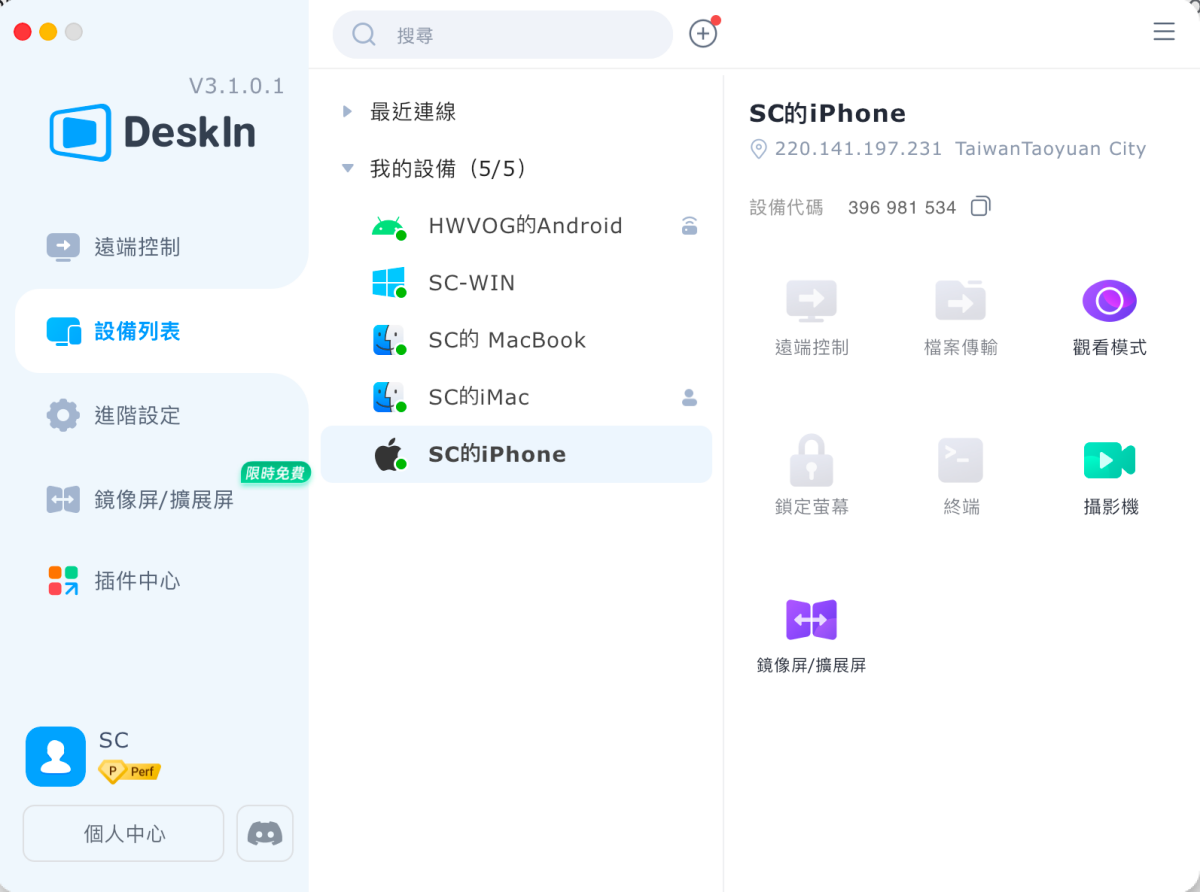Collapse the 我的設備 (5/5) section
The height and width of the screenshot is (892, 1200).
[347, 169]
